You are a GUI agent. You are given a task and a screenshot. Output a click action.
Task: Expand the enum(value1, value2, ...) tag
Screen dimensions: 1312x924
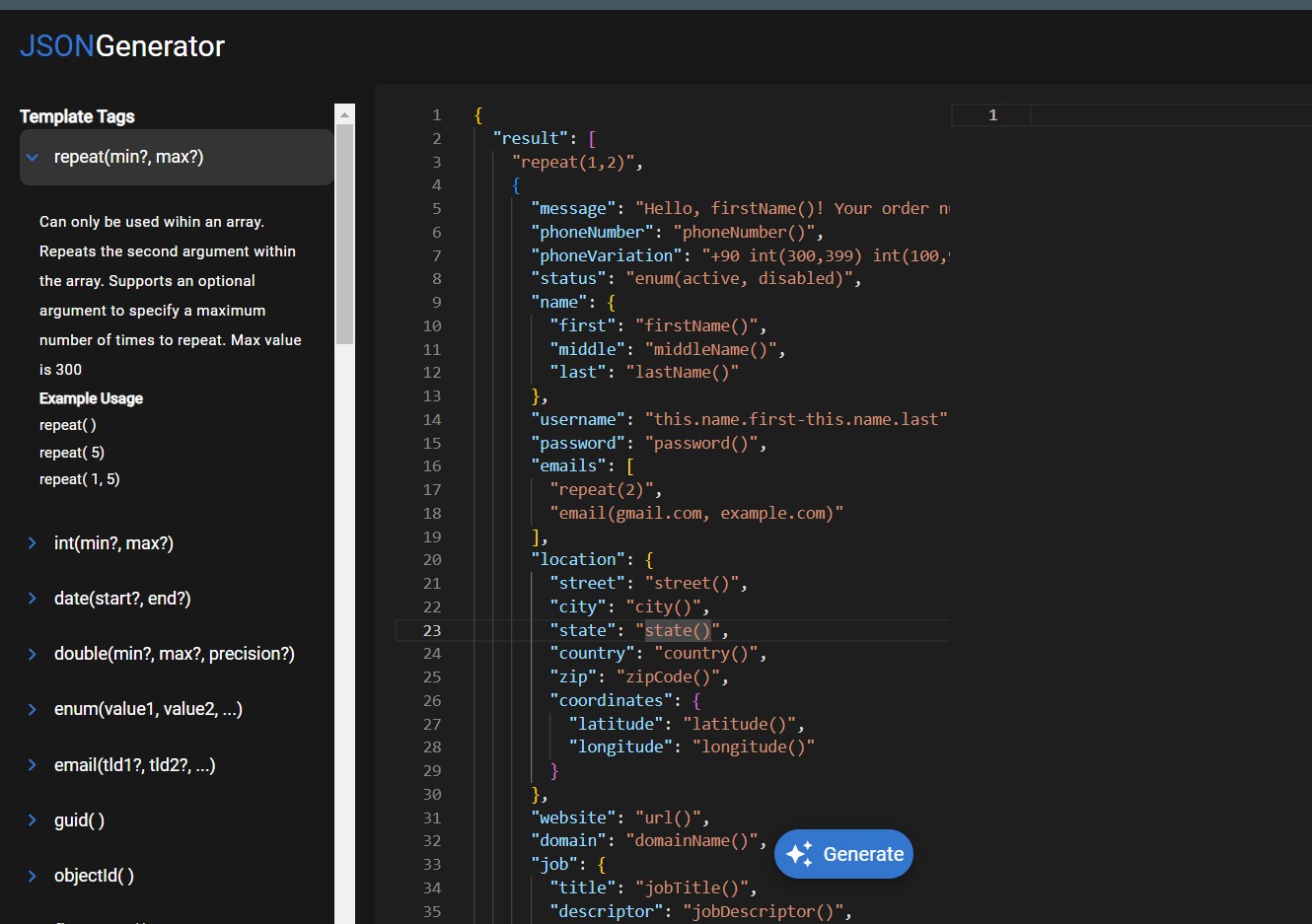click(x=177, y=709)
